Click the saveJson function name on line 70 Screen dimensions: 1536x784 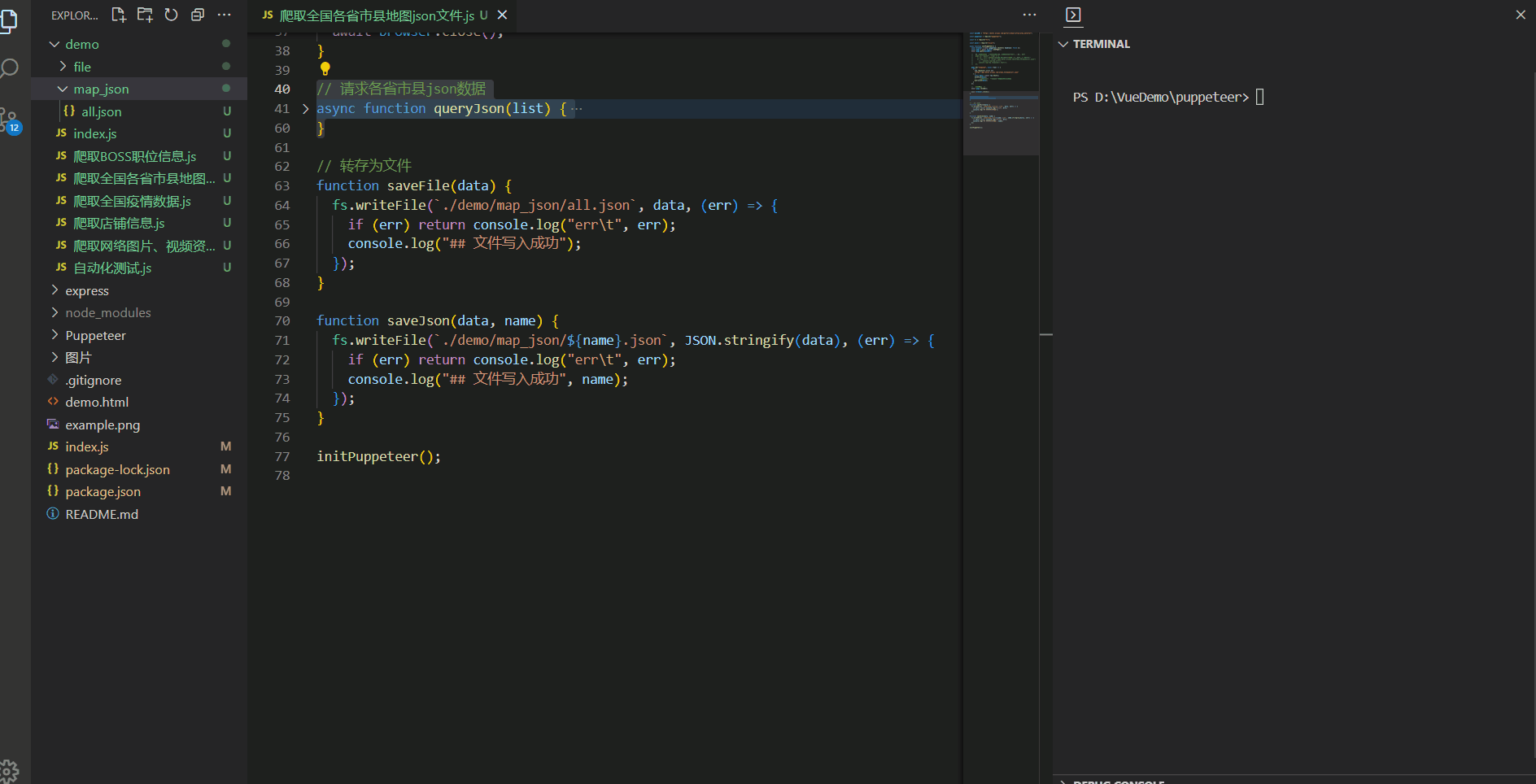[417, 320]
